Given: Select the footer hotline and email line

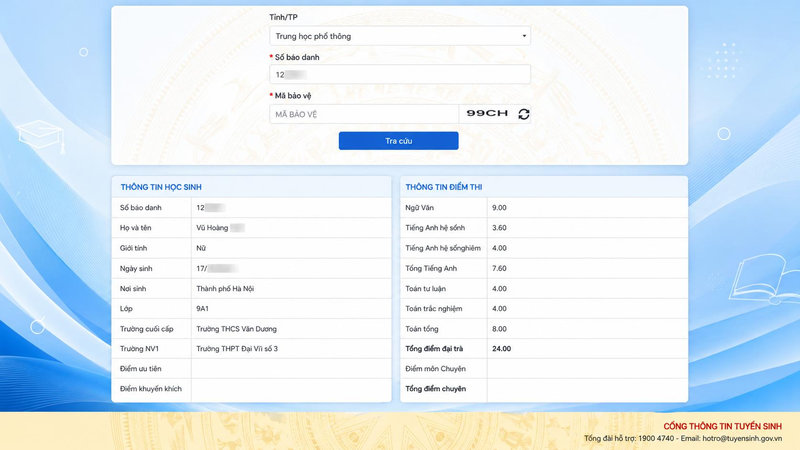Looking at the screenshot, I should click(x=683, y=438).
